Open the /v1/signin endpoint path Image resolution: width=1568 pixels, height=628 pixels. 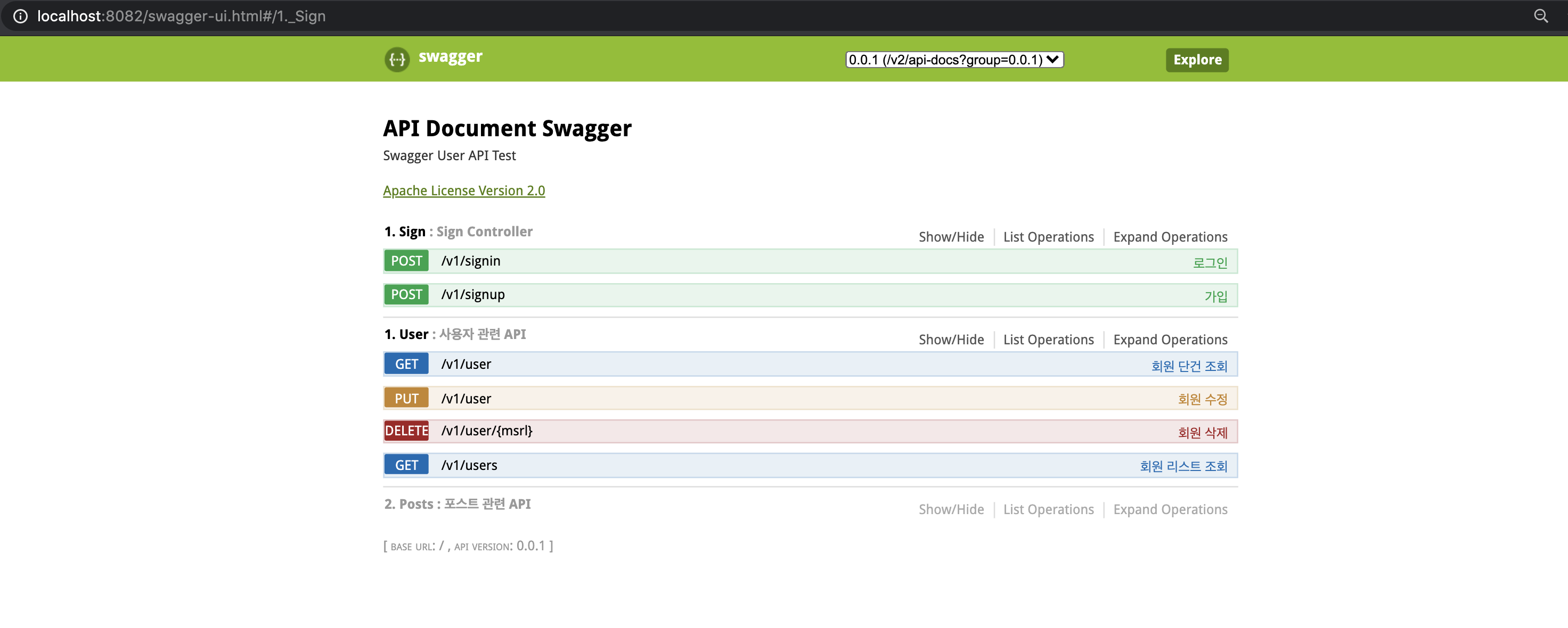(470, 261)
